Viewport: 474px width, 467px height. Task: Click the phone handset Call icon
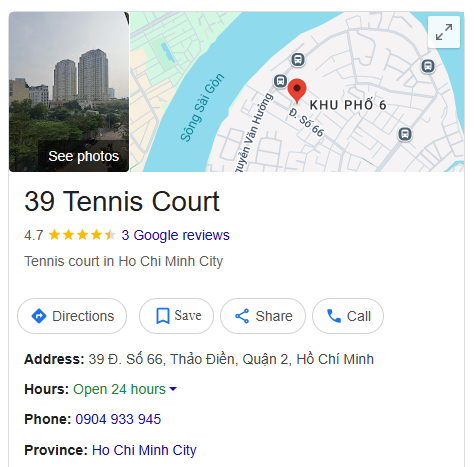[334, 316]
